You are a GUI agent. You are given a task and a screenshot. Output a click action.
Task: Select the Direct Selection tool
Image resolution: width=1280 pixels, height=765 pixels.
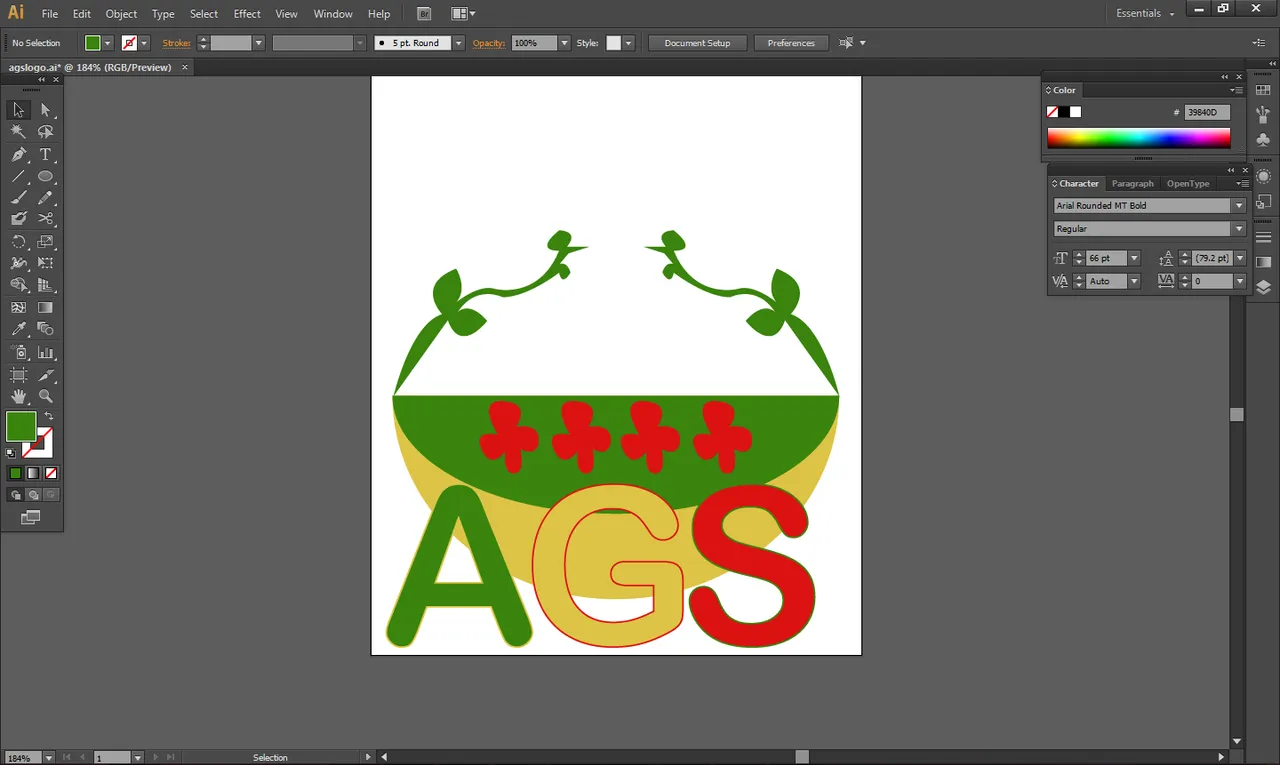click(x=45, y=110)
